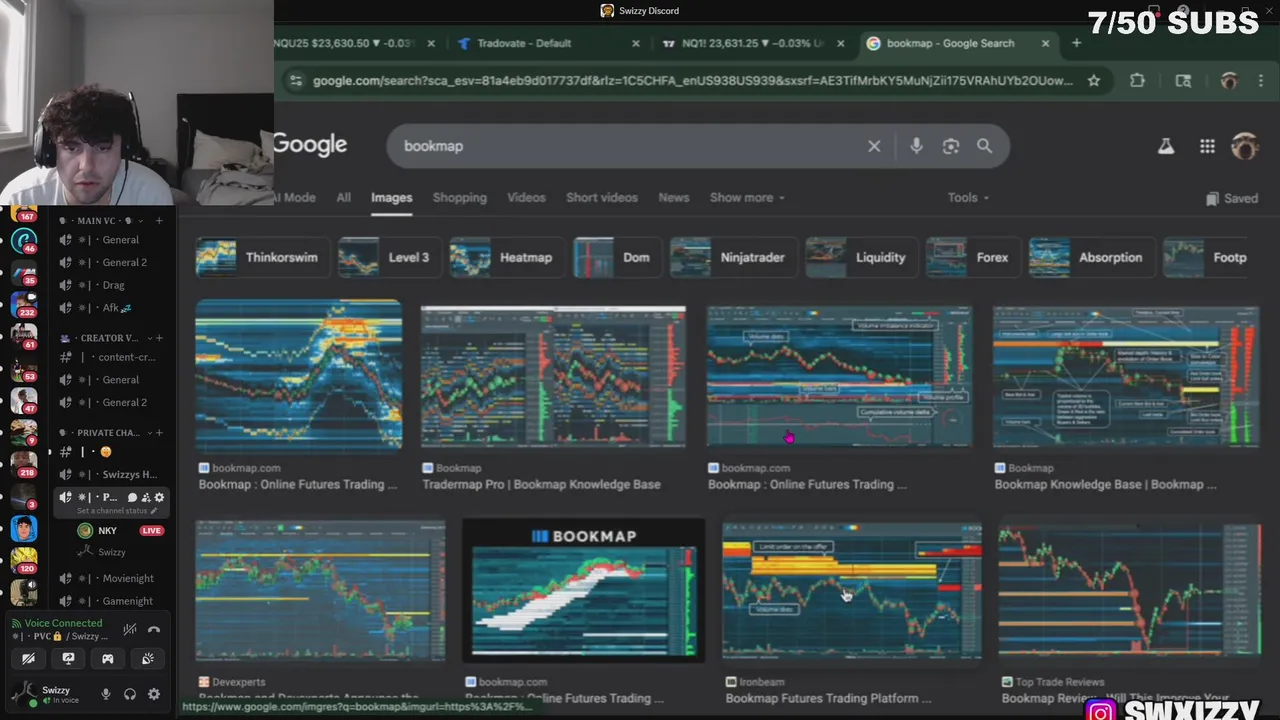Open the Tools dropdown

pos(968,198)
